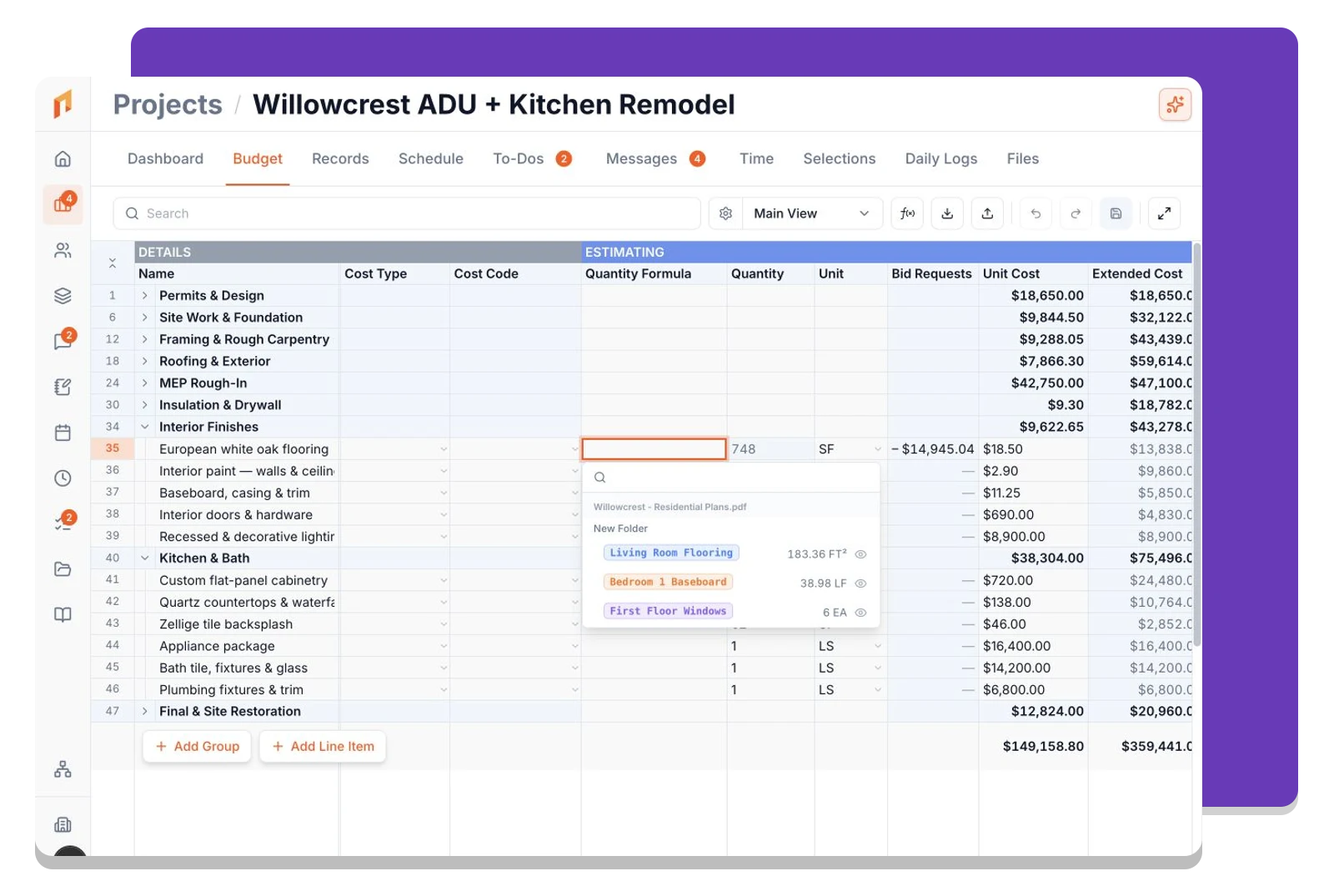Toggle eye icon for First Floor Windows
This screenshot has height=896, width=1334.
[x=861, y=613]
